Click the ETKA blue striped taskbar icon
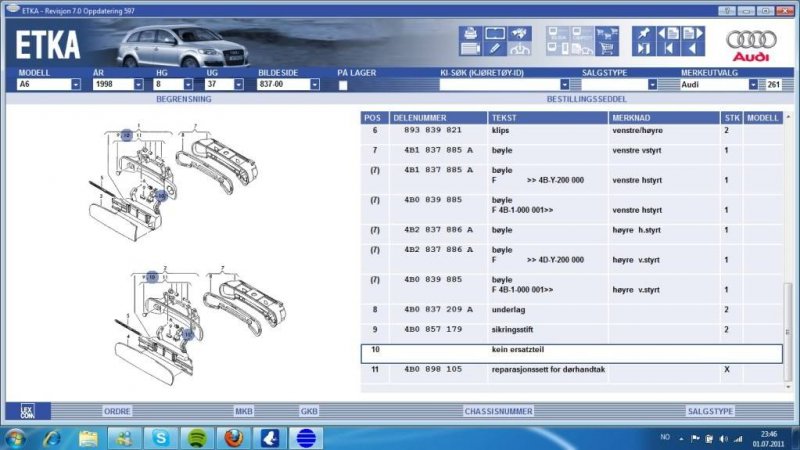This screenshot has width=800, height=450. pos(306,438)
